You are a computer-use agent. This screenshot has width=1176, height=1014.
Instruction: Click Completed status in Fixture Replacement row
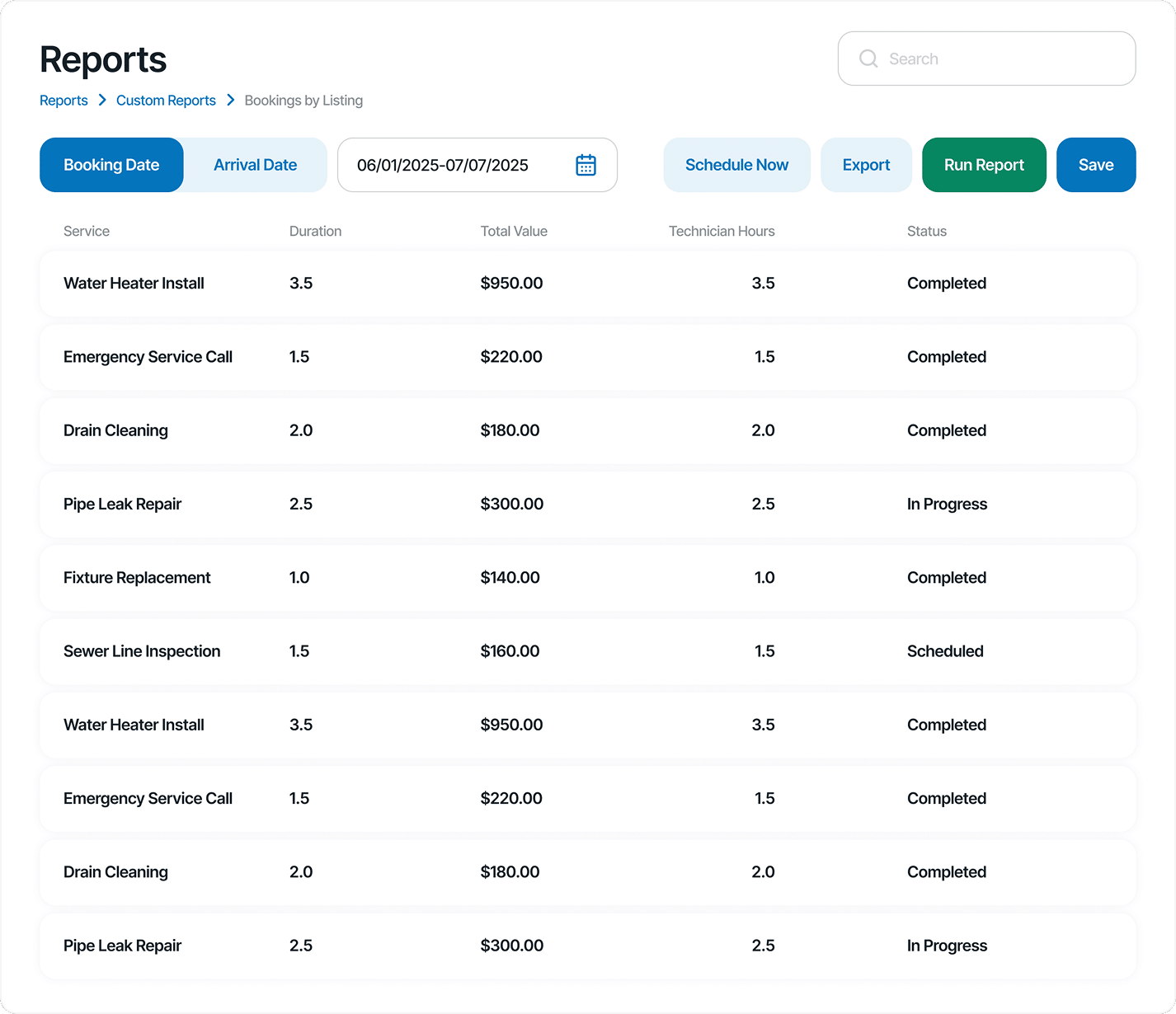click(x=947, y=578)
